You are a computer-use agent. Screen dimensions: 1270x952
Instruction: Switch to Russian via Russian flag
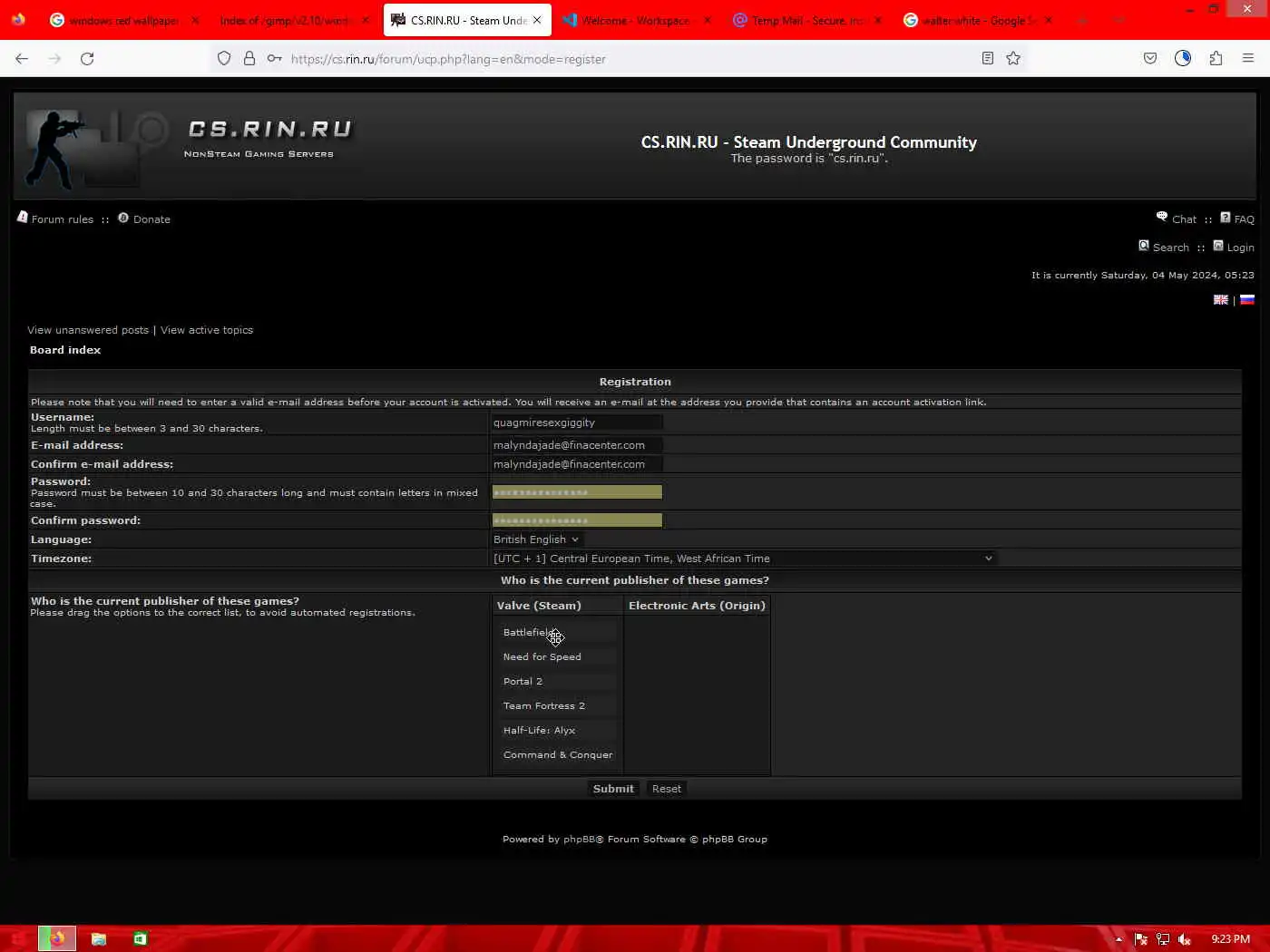1247,299
